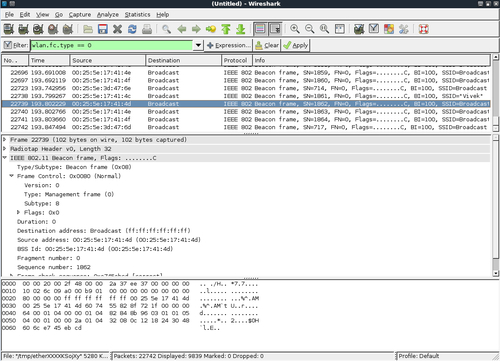Zoom in toolbar icon
500x361 pixels.
(295, 29)
